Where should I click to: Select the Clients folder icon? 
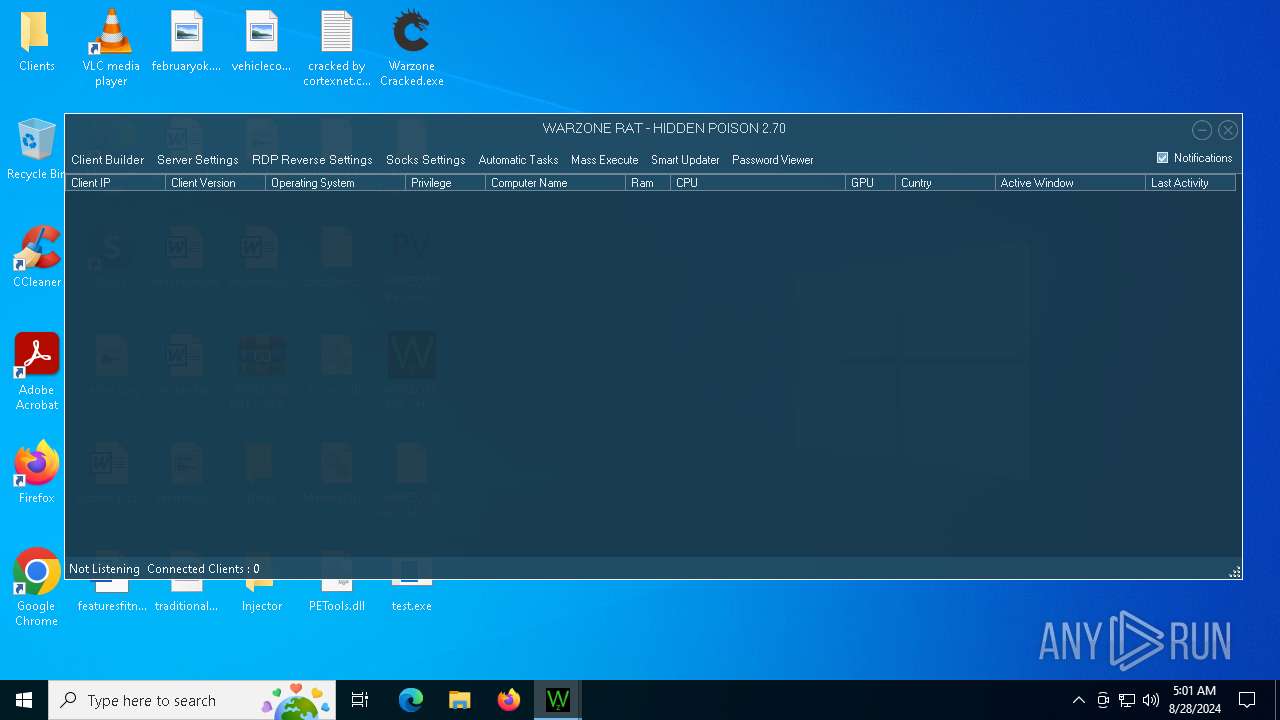pyautogui.click(x=37, y=42)
